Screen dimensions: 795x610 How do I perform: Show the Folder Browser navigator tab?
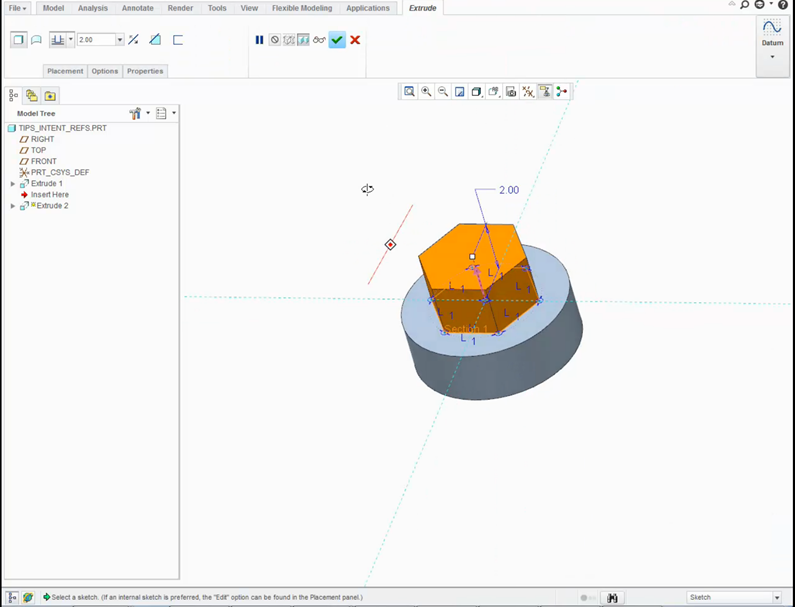click(32, 95)
